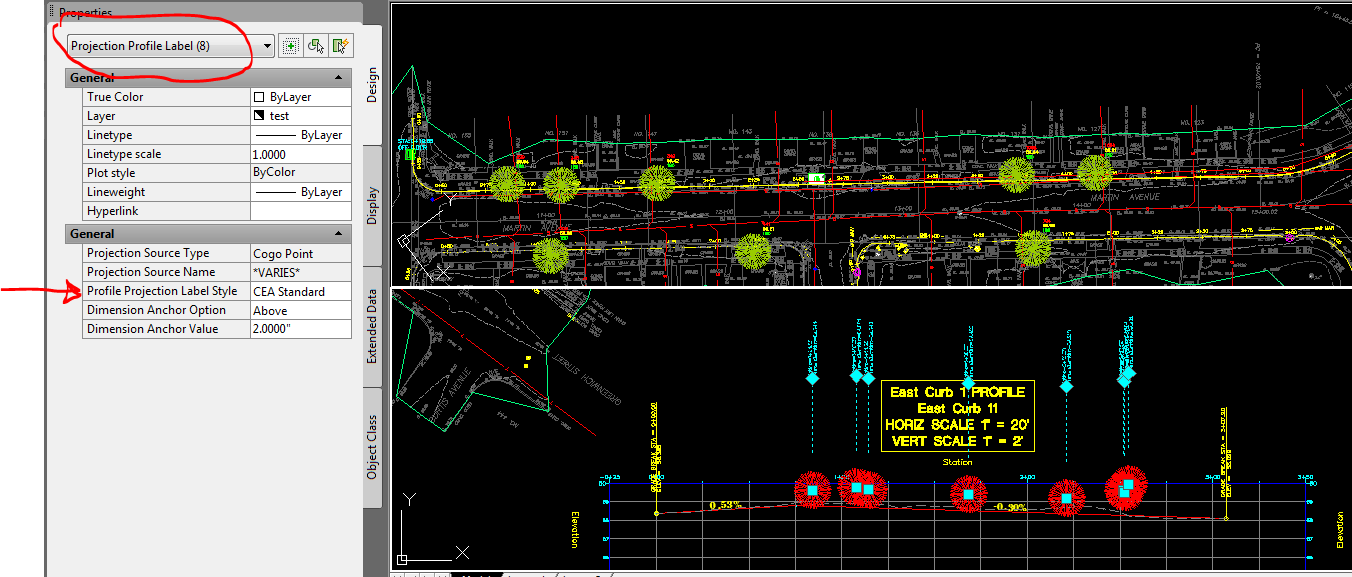Viewport: 1352px width, 577px height.
Task: Collapse the first General section
Action: tap(339, 77)
